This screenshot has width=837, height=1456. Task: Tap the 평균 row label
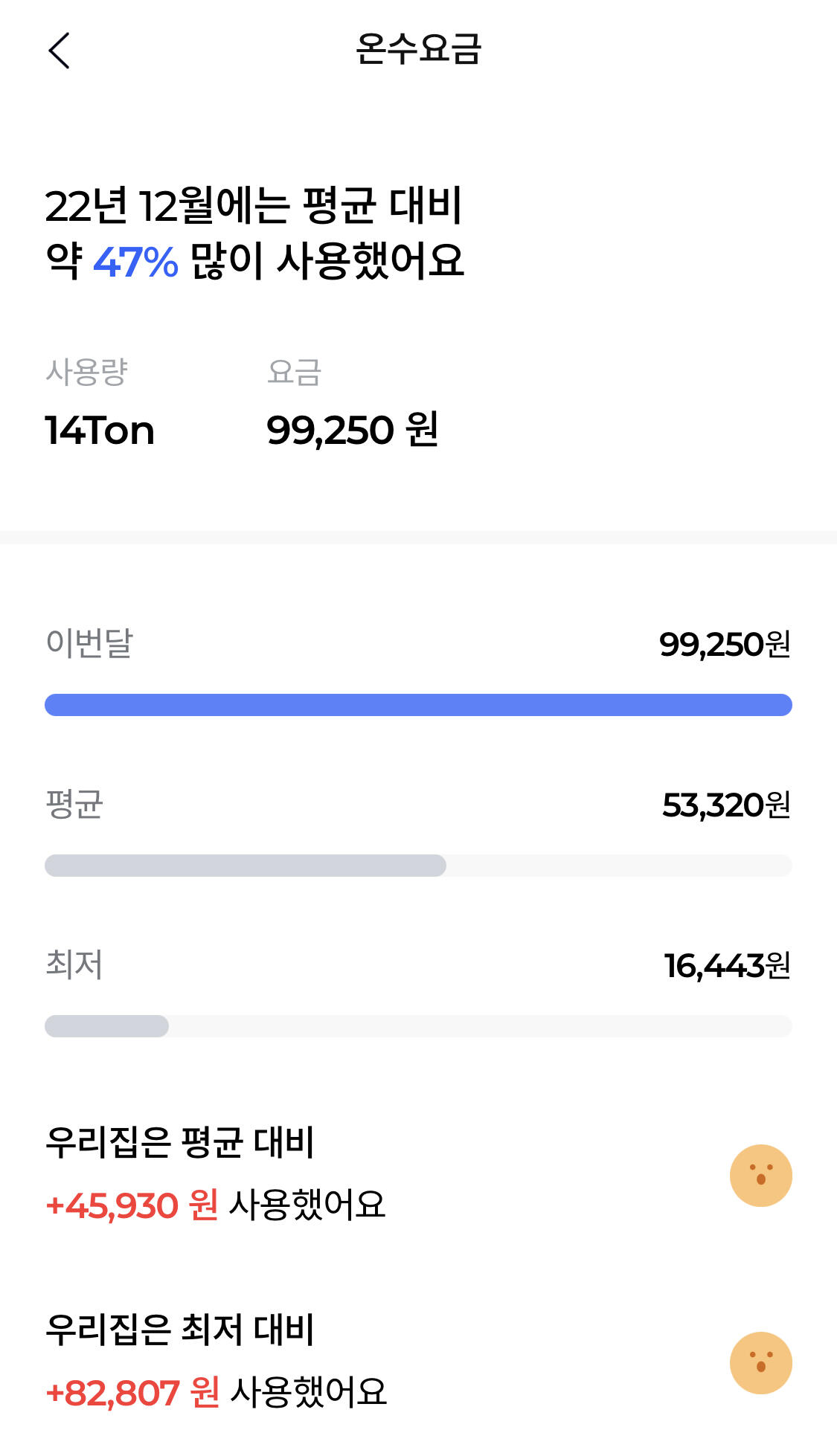(74, 804)
